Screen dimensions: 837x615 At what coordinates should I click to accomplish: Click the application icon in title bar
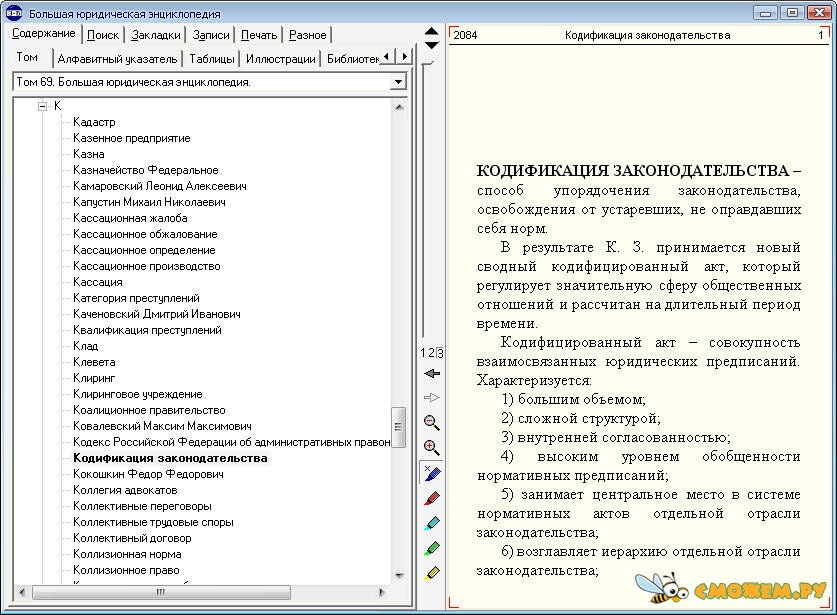[14, 13]
